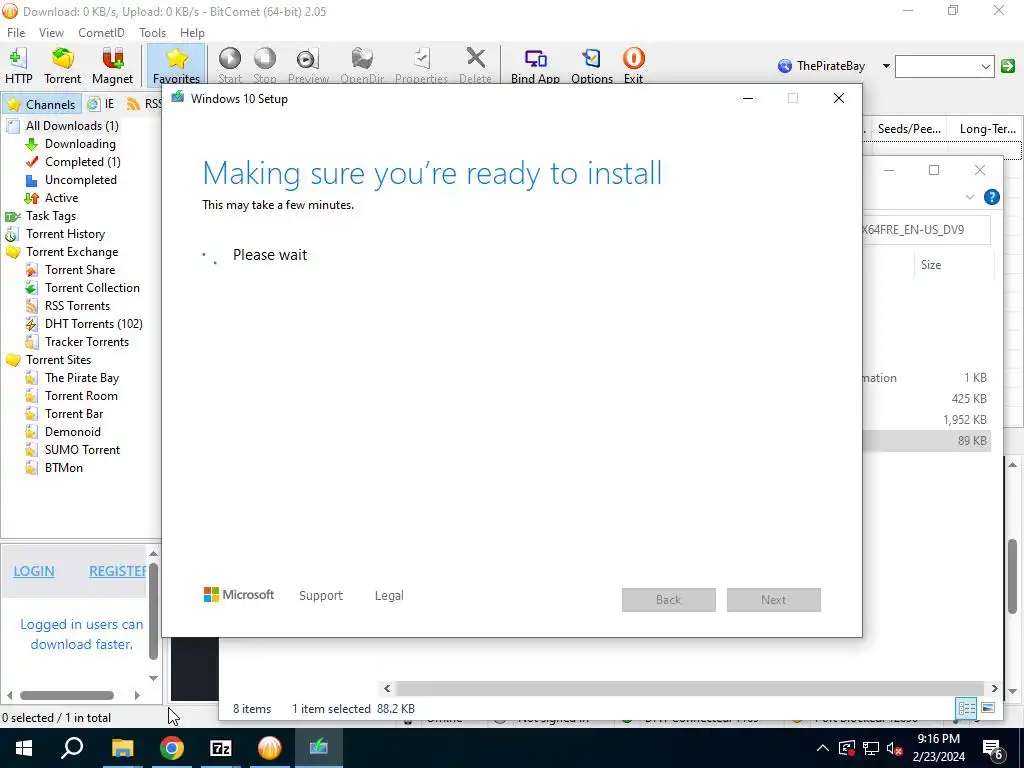The image size is (1024, 768).
Task: Toggle the Favorites star toolbar button
Action: click(x=176, y=65)
